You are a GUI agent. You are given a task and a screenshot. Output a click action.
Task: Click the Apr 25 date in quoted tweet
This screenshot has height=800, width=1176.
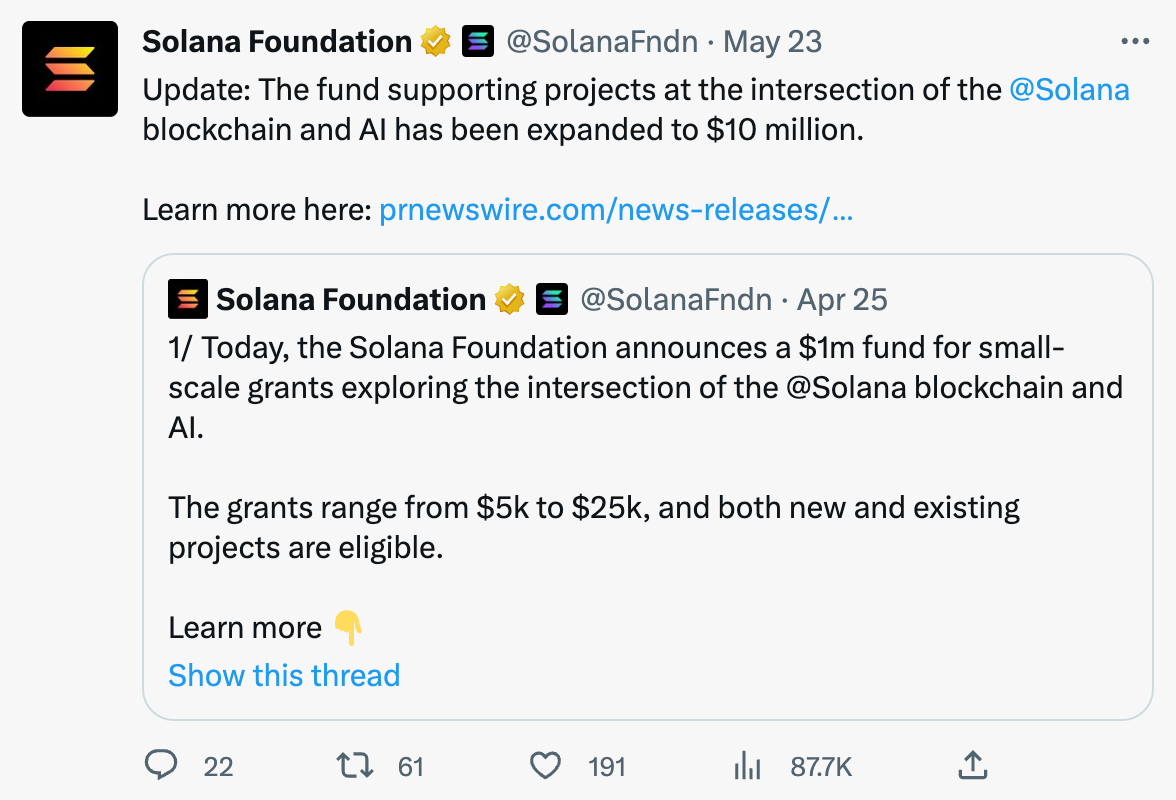pos(842,299)
